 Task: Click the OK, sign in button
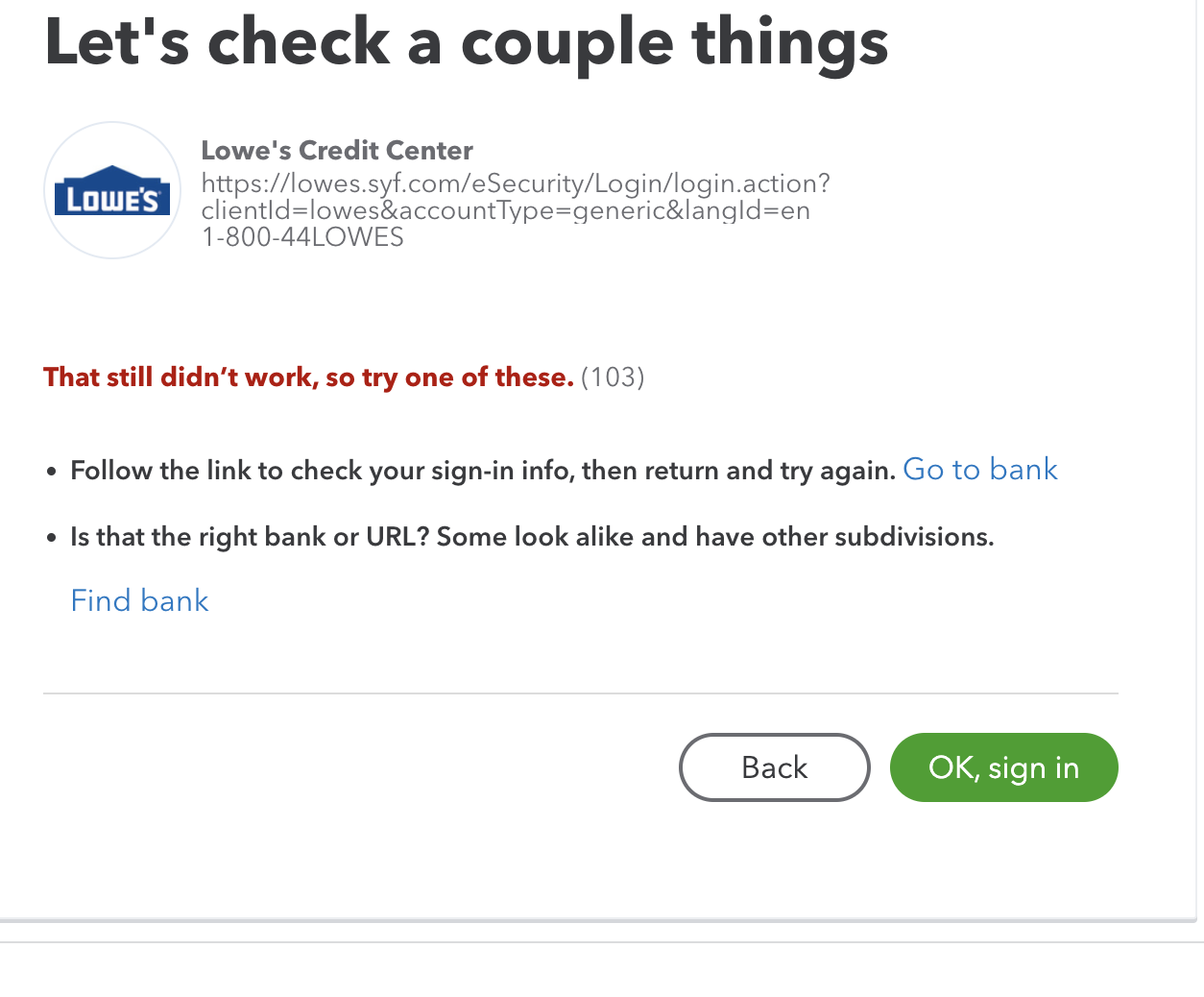(x=1003, y=767)
